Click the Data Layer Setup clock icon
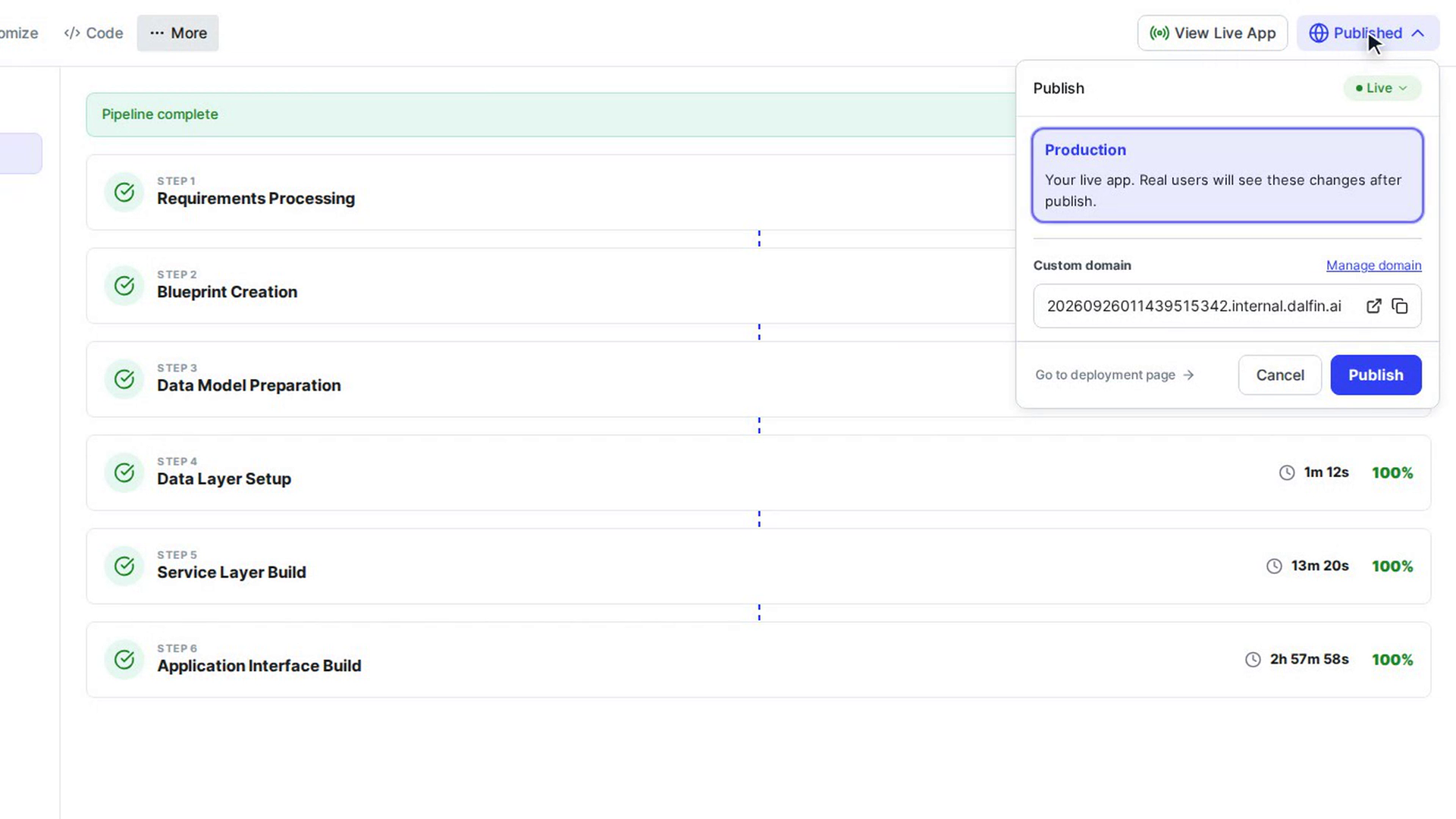 1287,473
